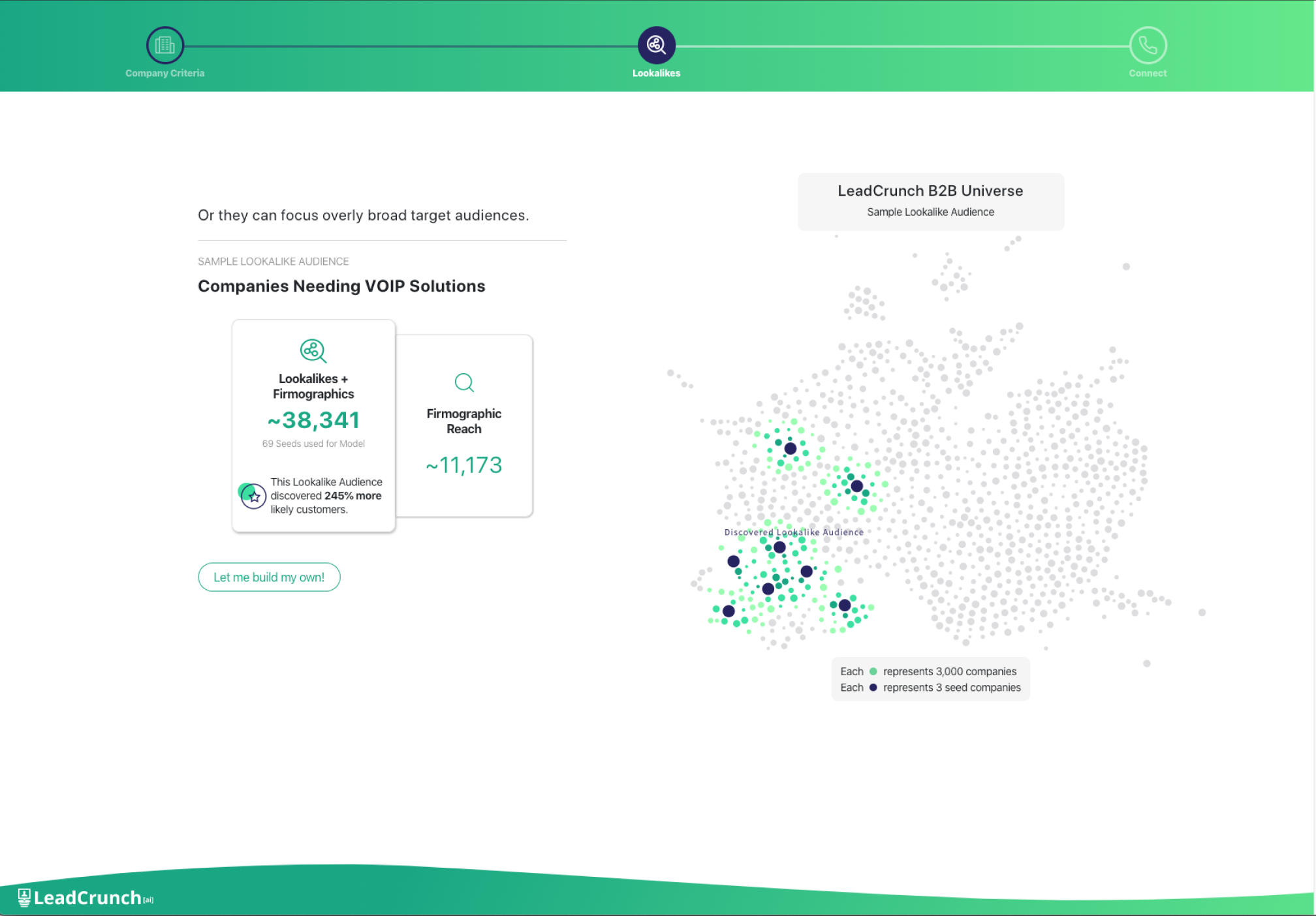The height and width of the screenshot is (916, 1316).
Task: Click '69 Seeds used for Model' text
Action: click(x=313, y=444)
